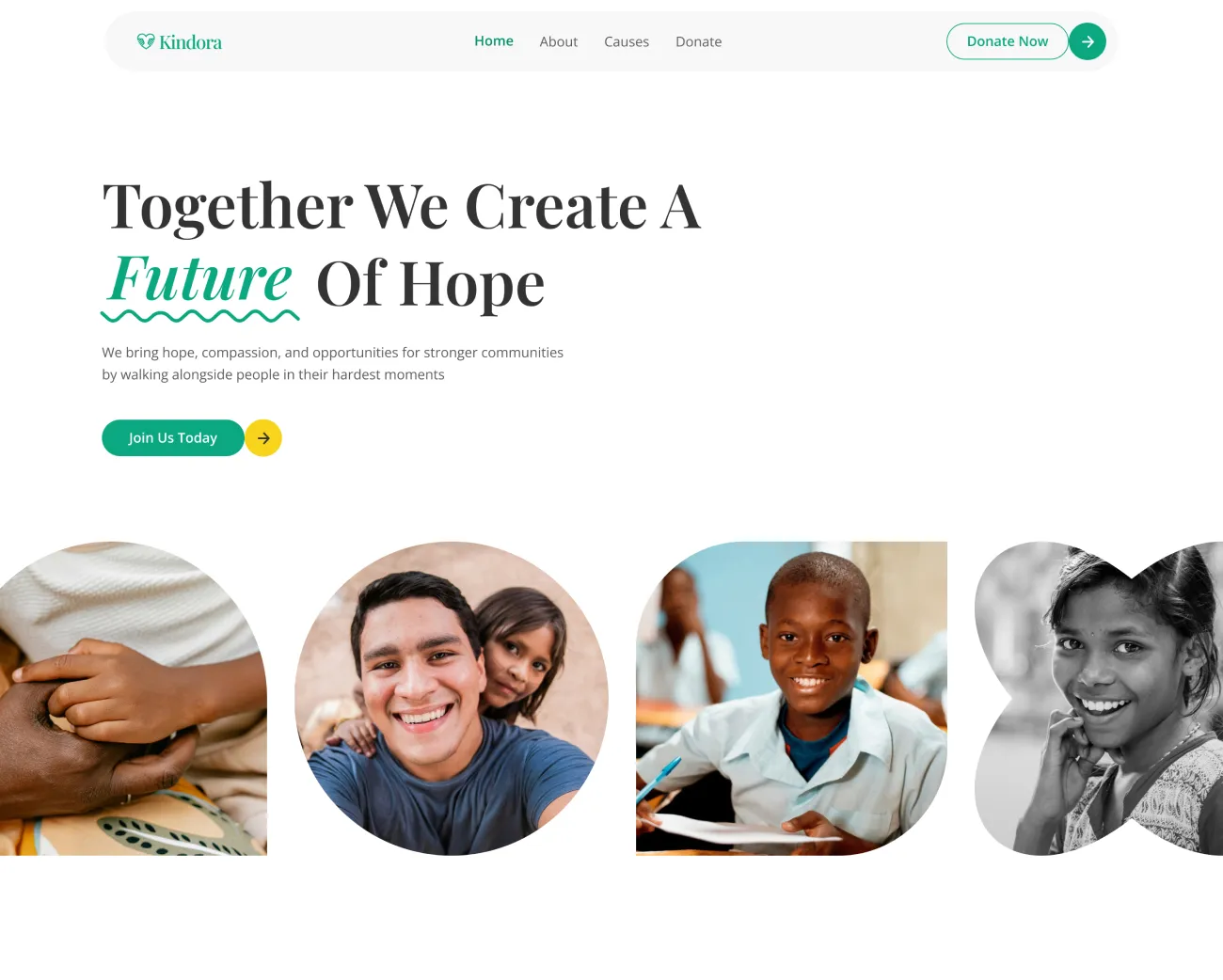
Task: Click the green arrow circle beside Donate Now
Action: click(1088, 41)
